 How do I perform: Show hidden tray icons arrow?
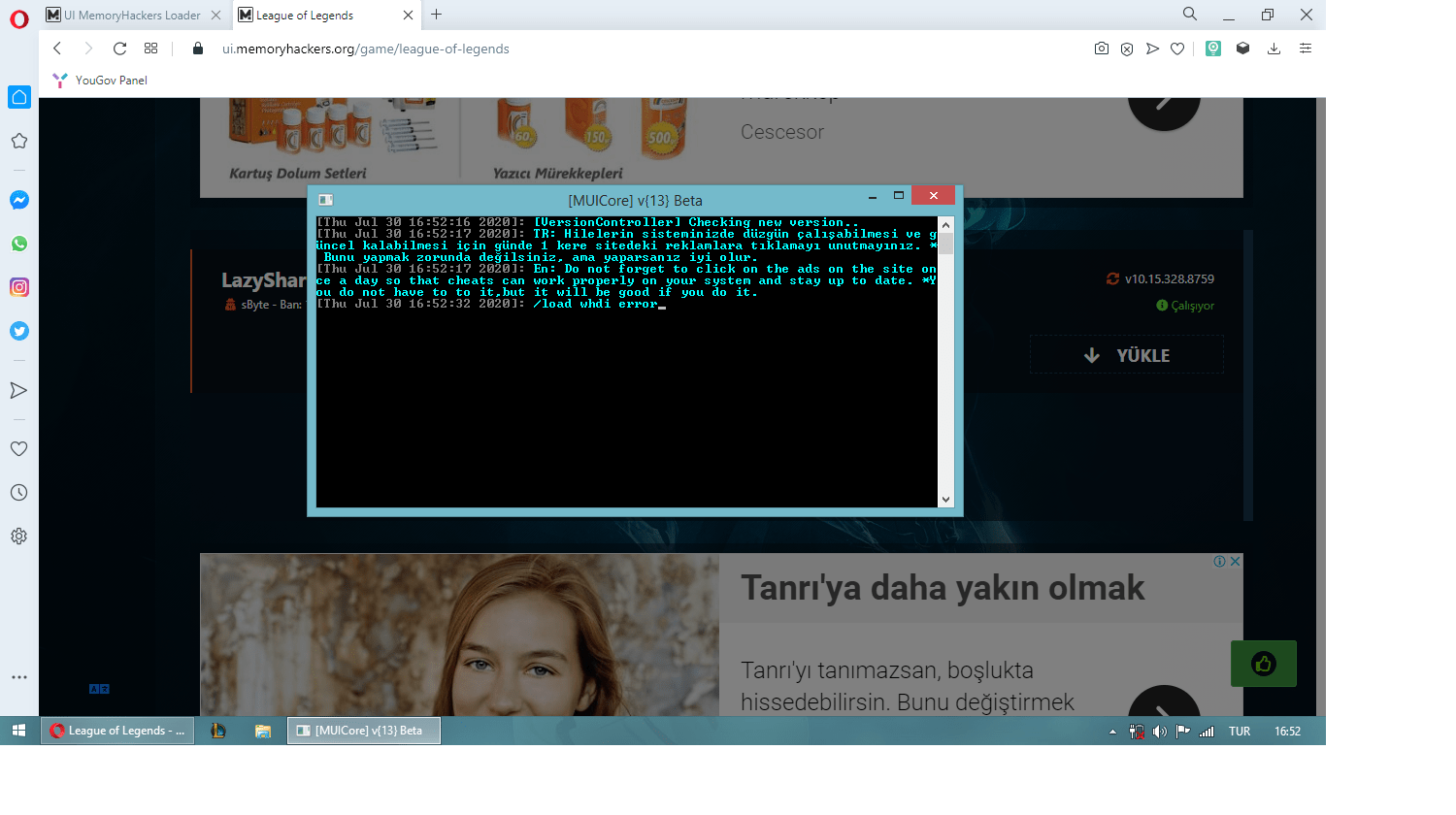[x=1112, y=732]
